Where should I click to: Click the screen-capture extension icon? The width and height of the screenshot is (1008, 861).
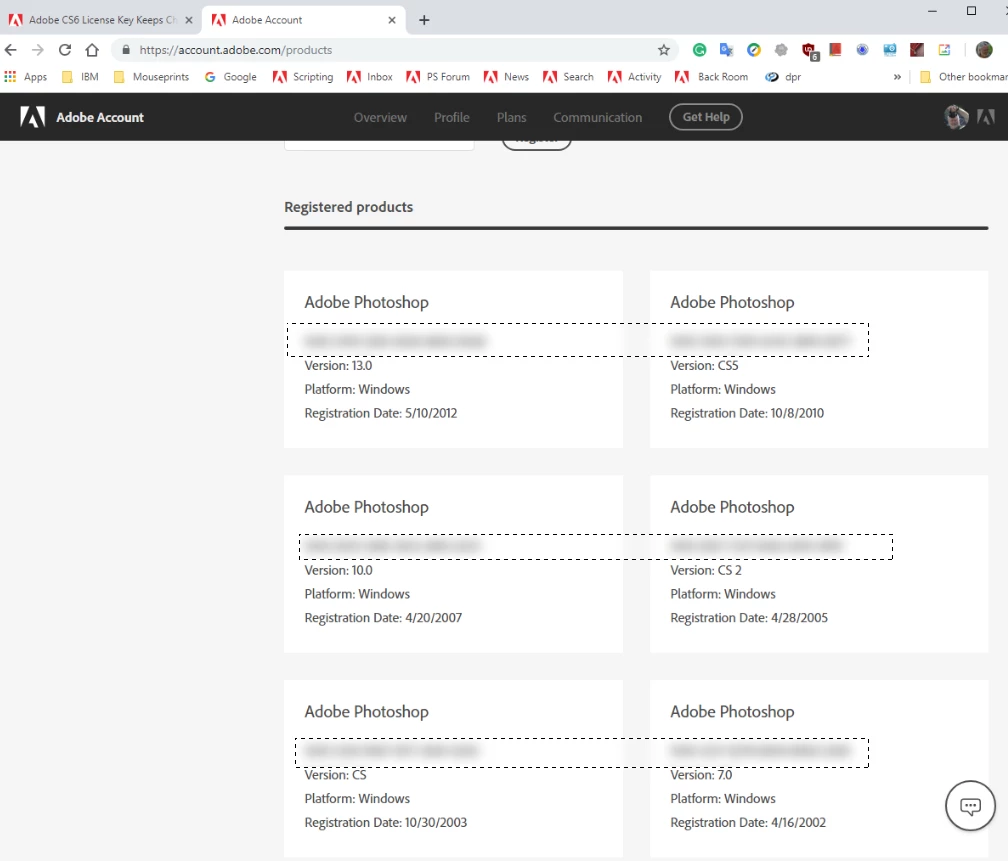coord(890,50)
